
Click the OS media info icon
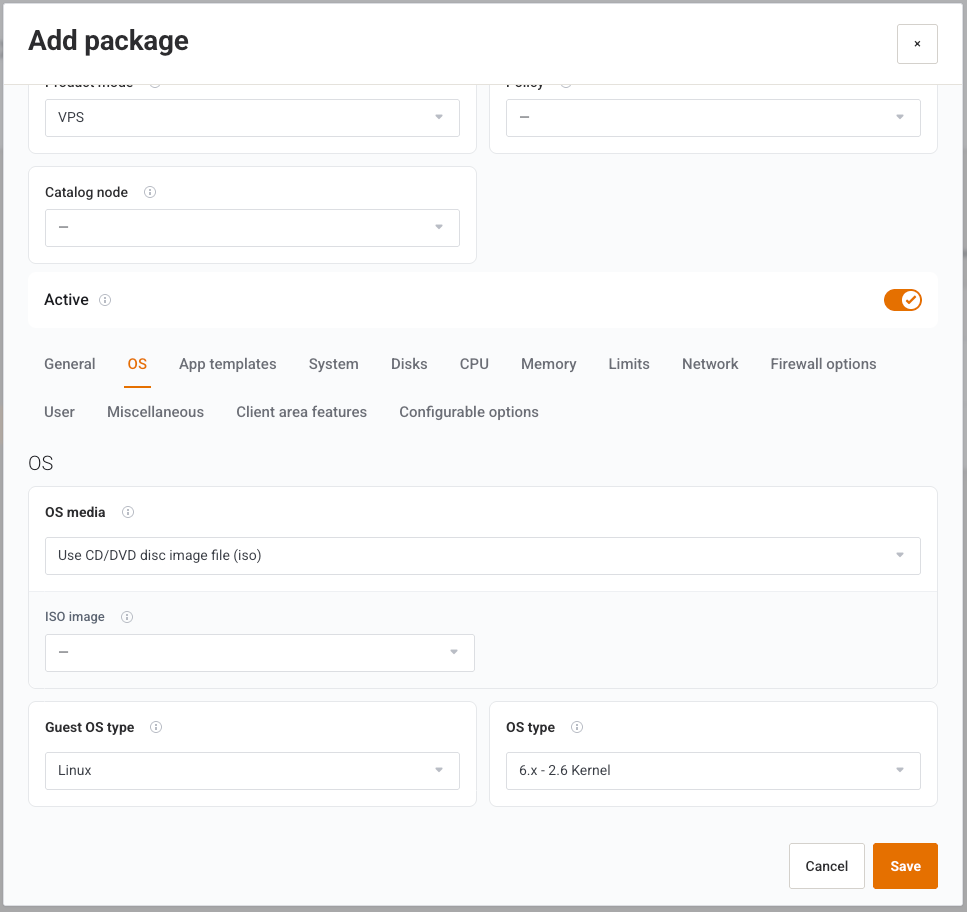coord(128,512)
